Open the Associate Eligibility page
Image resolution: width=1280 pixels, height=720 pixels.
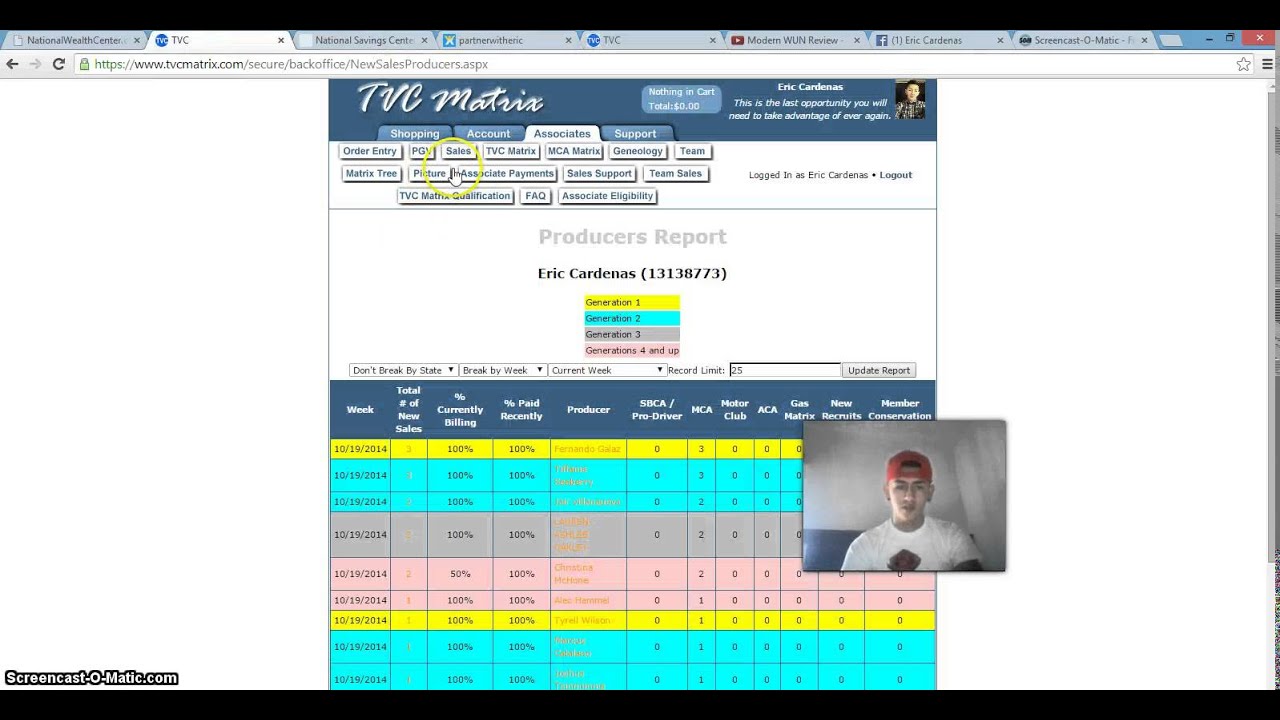point(608,196)
